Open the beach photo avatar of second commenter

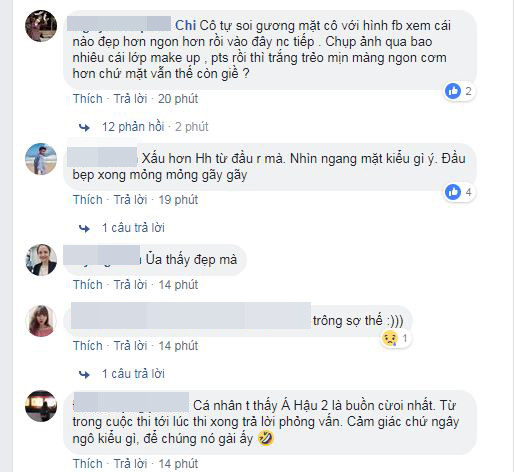pos(41,159)
